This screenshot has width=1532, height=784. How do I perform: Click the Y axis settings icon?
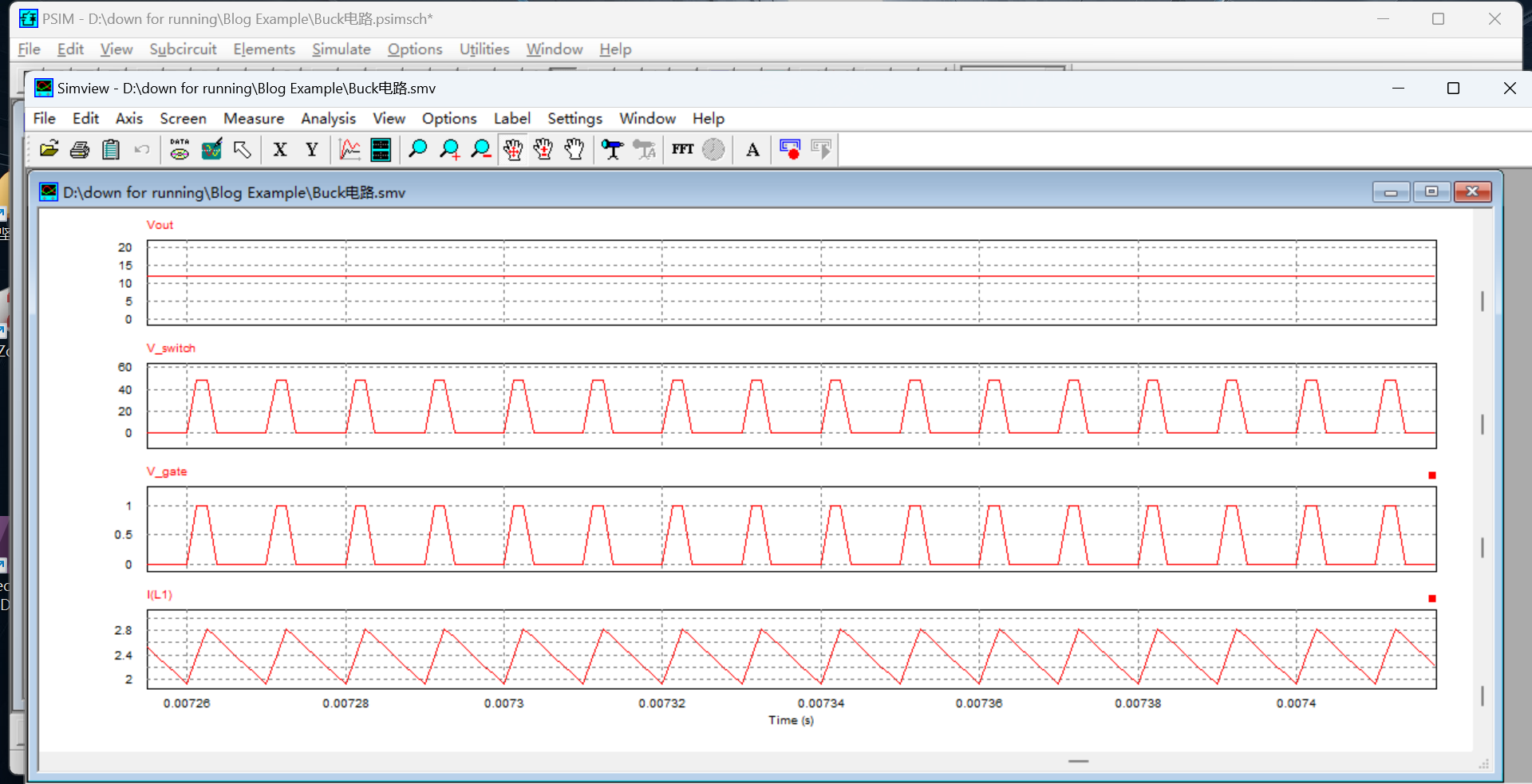click(x=312, y=149)
